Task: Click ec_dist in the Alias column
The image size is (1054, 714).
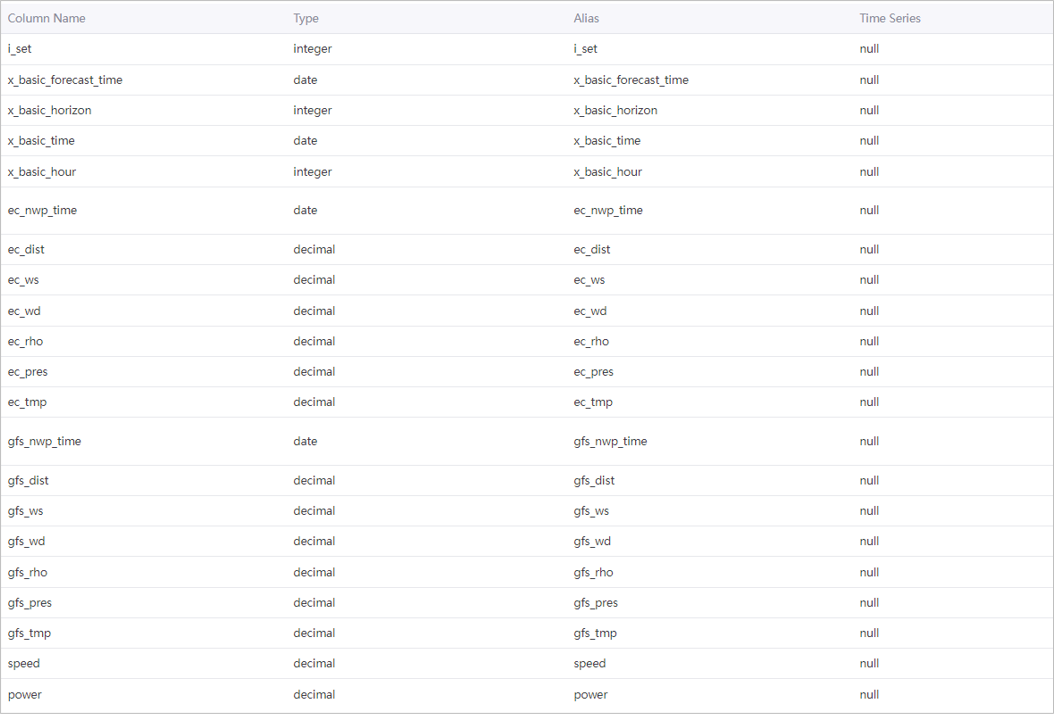Action: click(x=592, y=249)
